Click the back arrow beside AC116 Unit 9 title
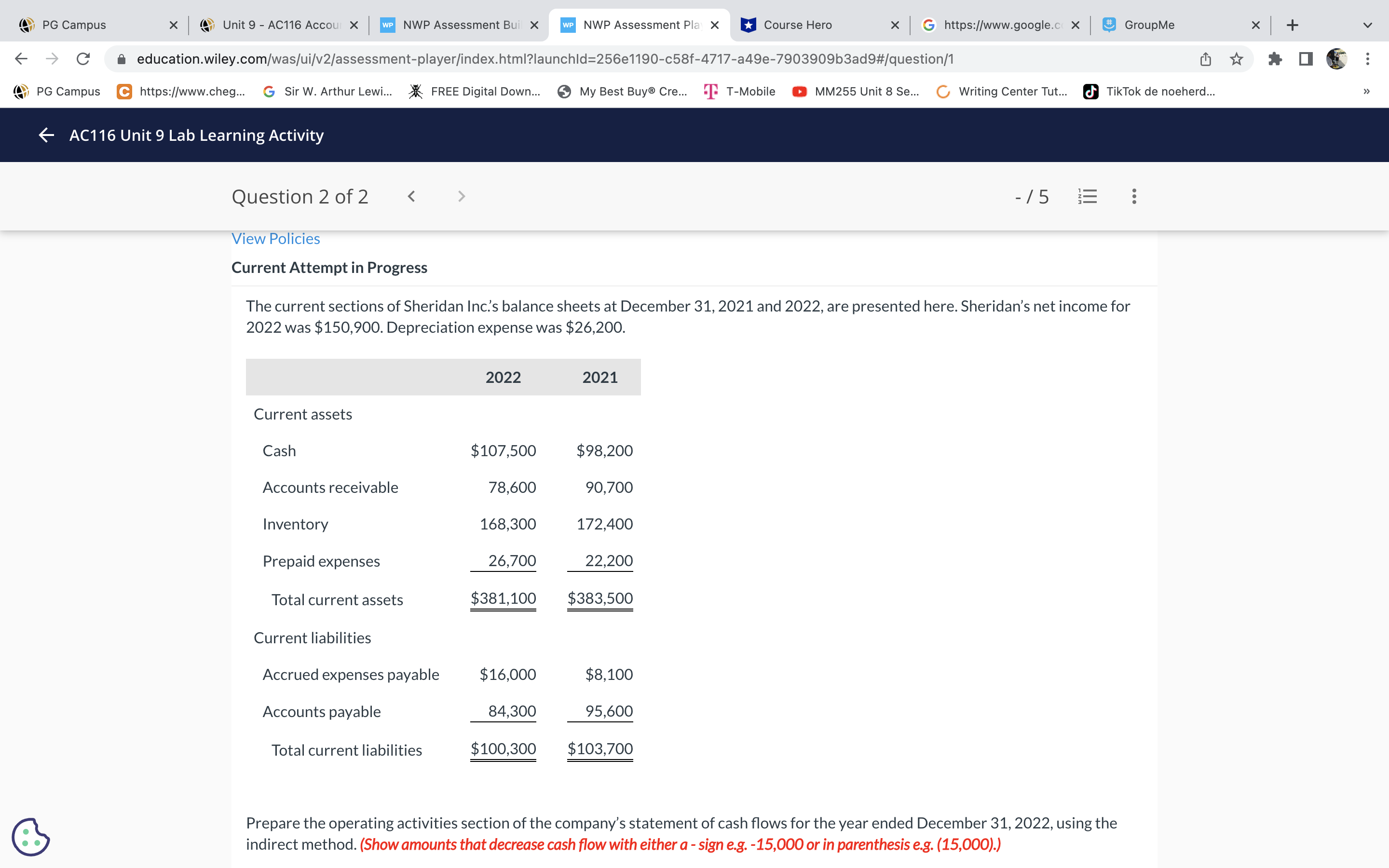The image size is (1389, 868). [x=46, y=135]
